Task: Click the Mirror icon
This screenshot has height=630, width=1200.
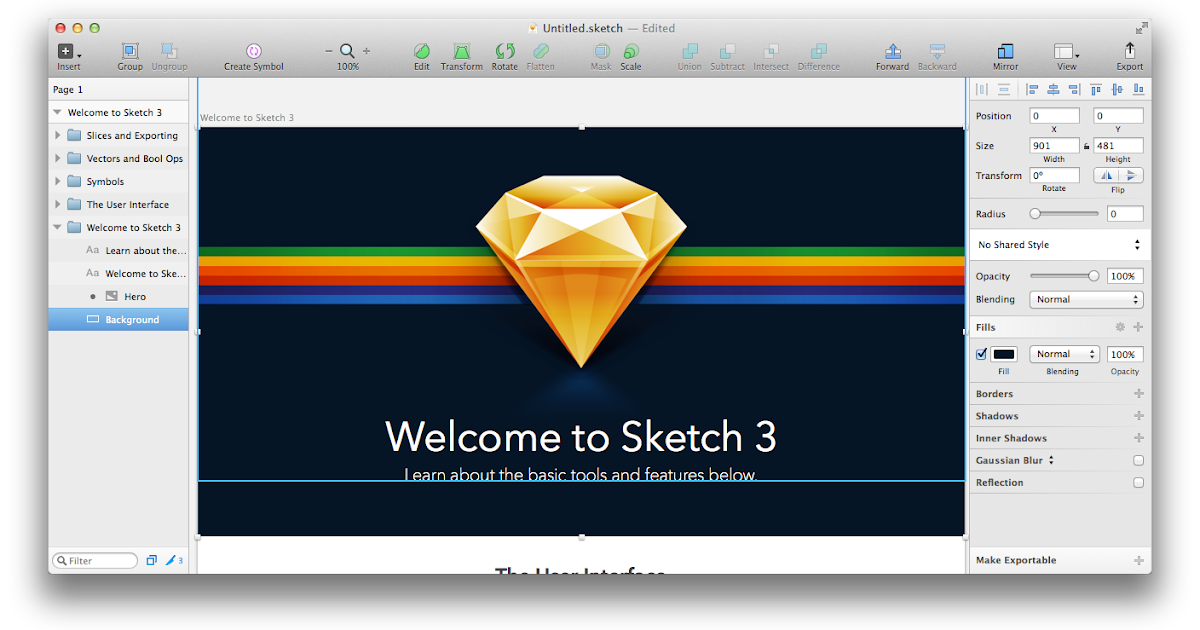Action: [1005, 50]
